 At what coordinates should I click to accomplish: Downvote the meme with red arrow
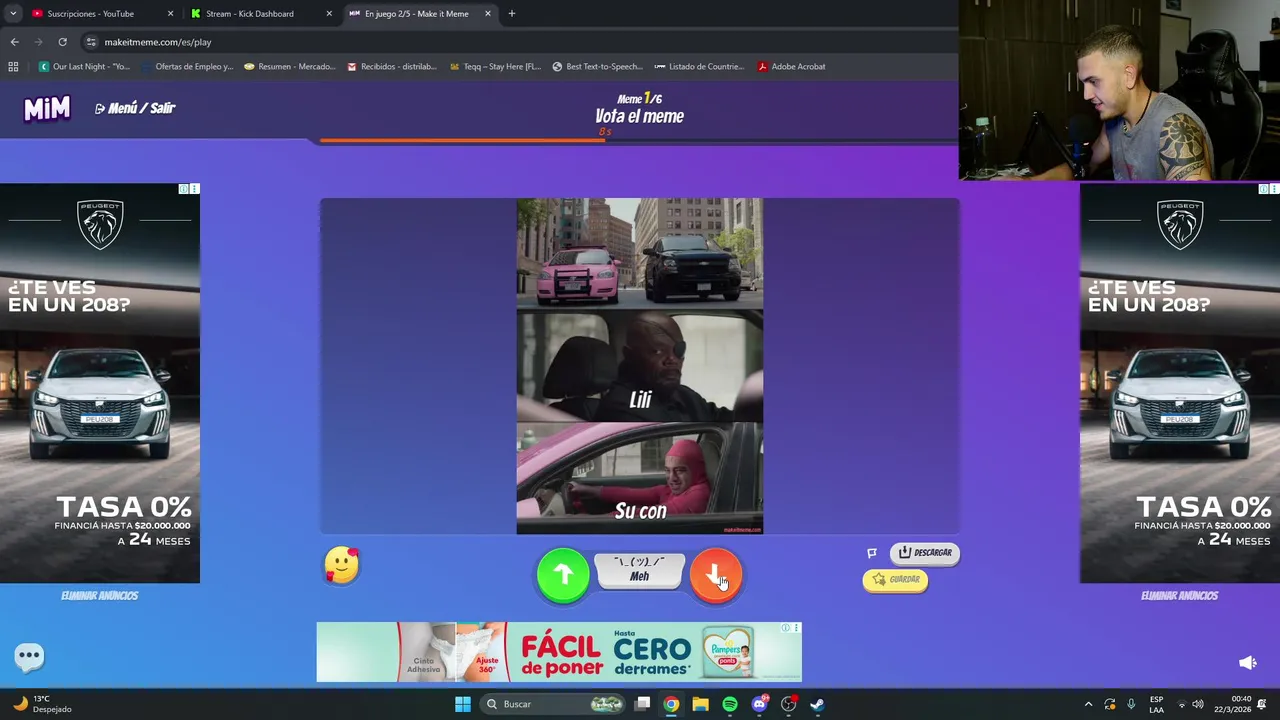pos(716,575)
